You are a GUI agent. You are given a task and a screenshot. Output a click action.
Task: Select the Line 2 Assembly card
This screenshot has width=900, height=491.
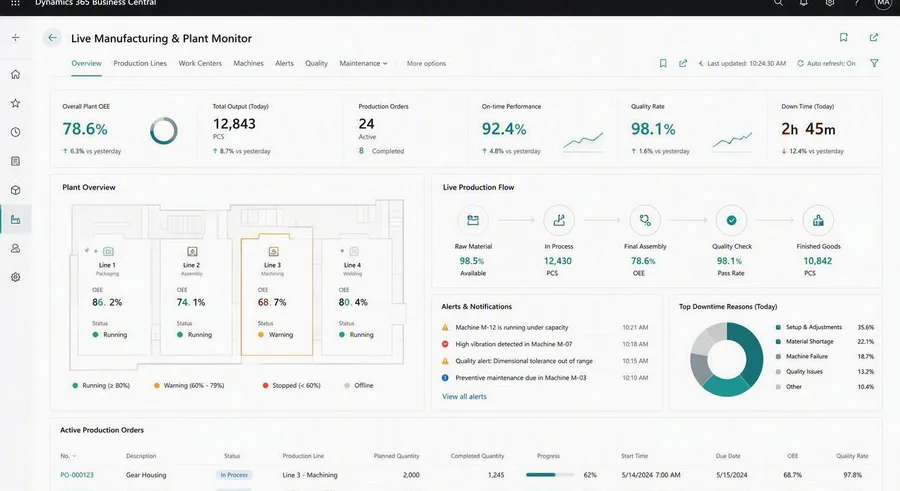195,297
